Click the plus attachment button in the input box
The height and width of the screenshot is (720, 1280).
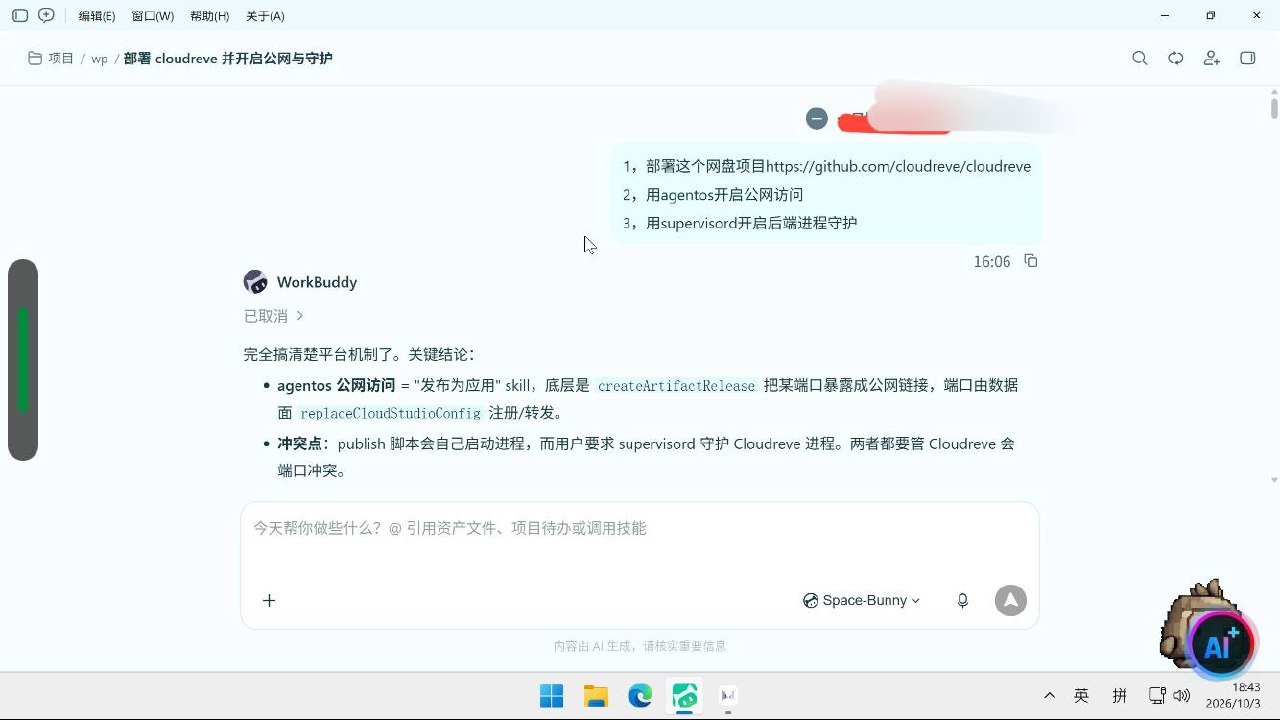pos(269,600)
